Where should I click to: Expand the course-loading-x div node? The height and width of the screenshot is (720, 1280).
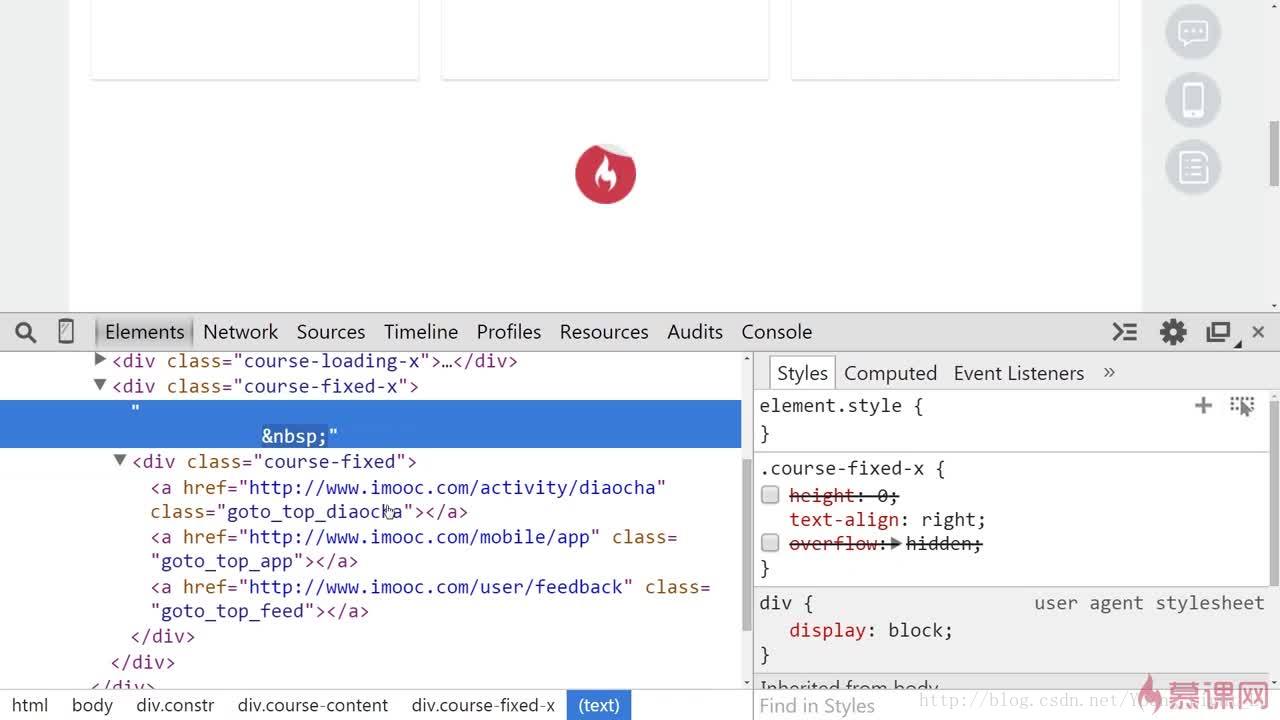point(100,360)
